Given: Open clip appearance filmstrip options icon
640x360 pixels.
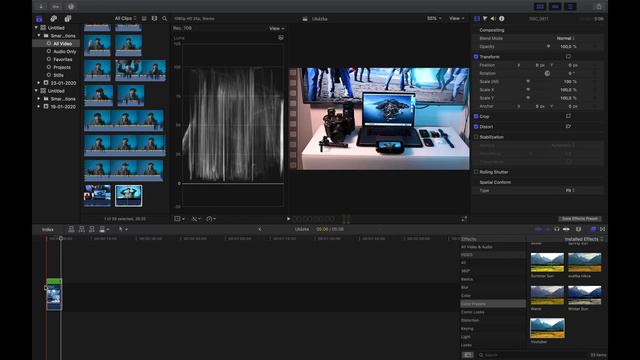Looking at the screenshot, I should point(154,18).
